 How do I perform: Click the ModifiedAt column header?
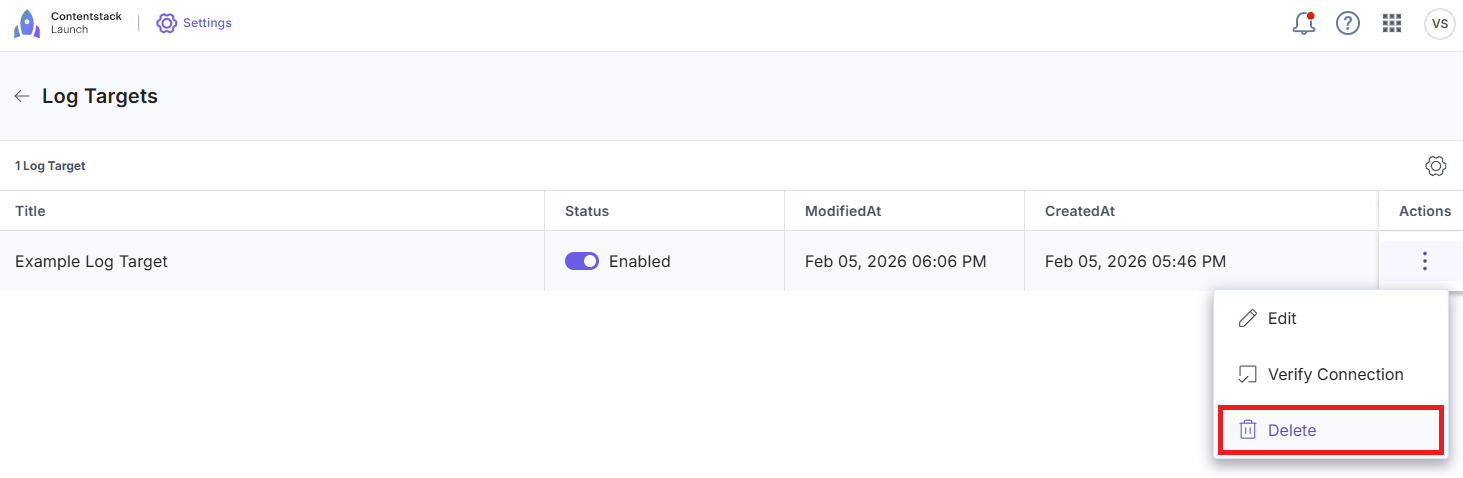pyautogui.click(x=843, y=211)
